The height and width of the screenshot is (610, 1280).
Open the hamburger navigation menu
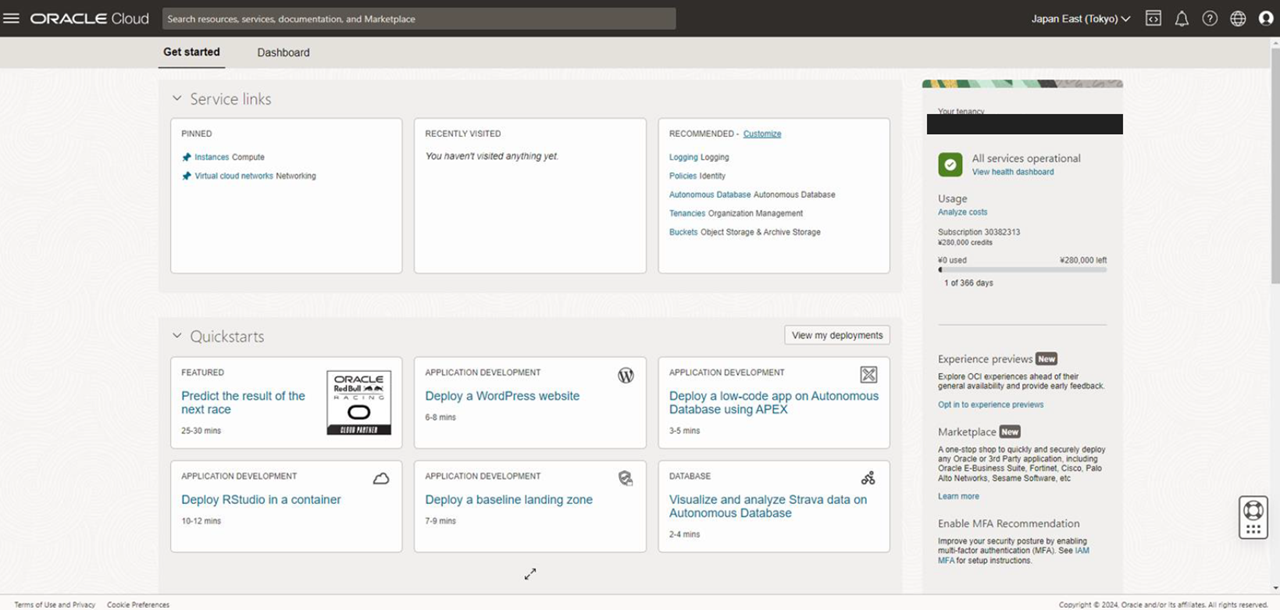(x=12, y=18)
